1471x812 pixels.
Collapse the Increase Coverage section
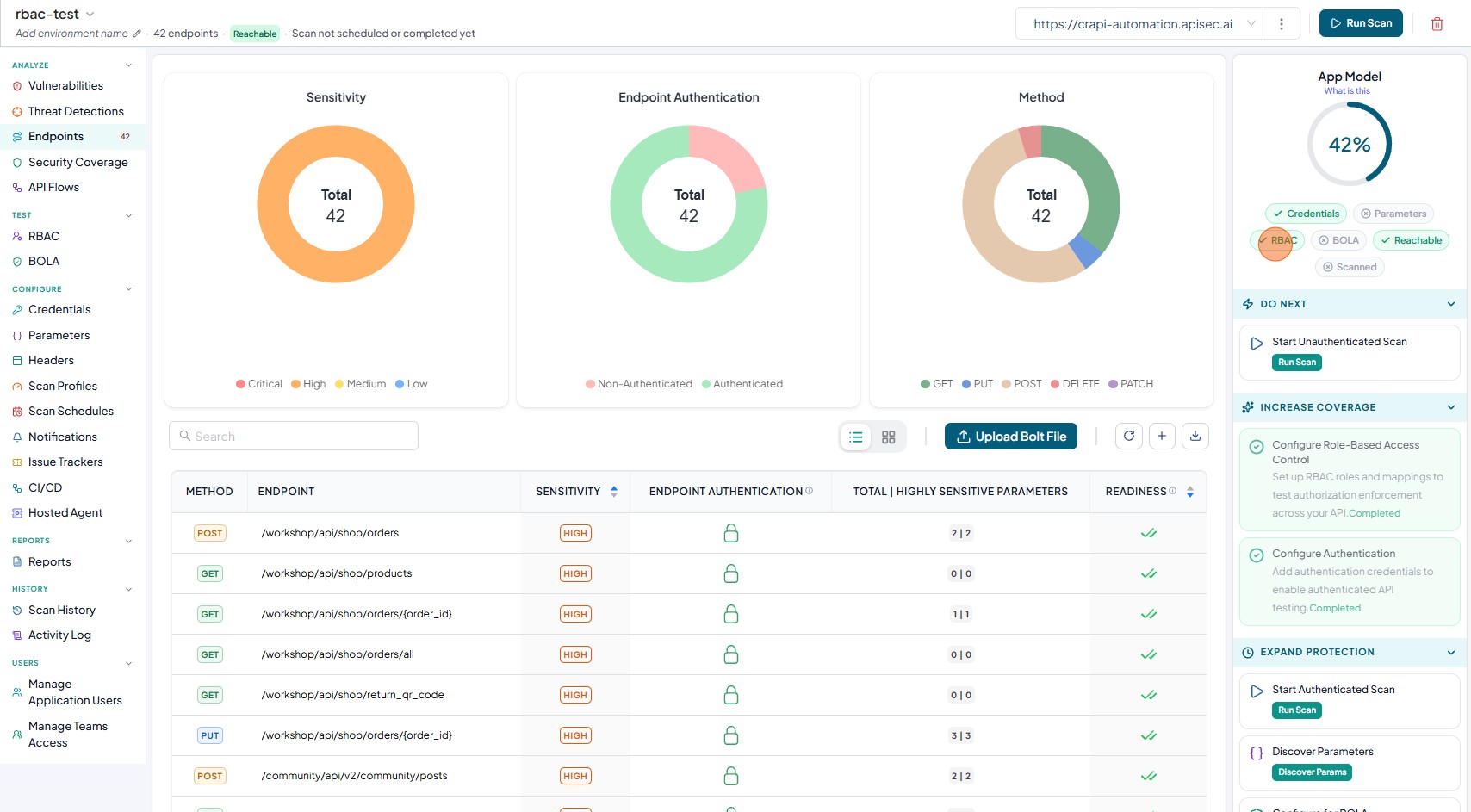[x=1451, y=407]
